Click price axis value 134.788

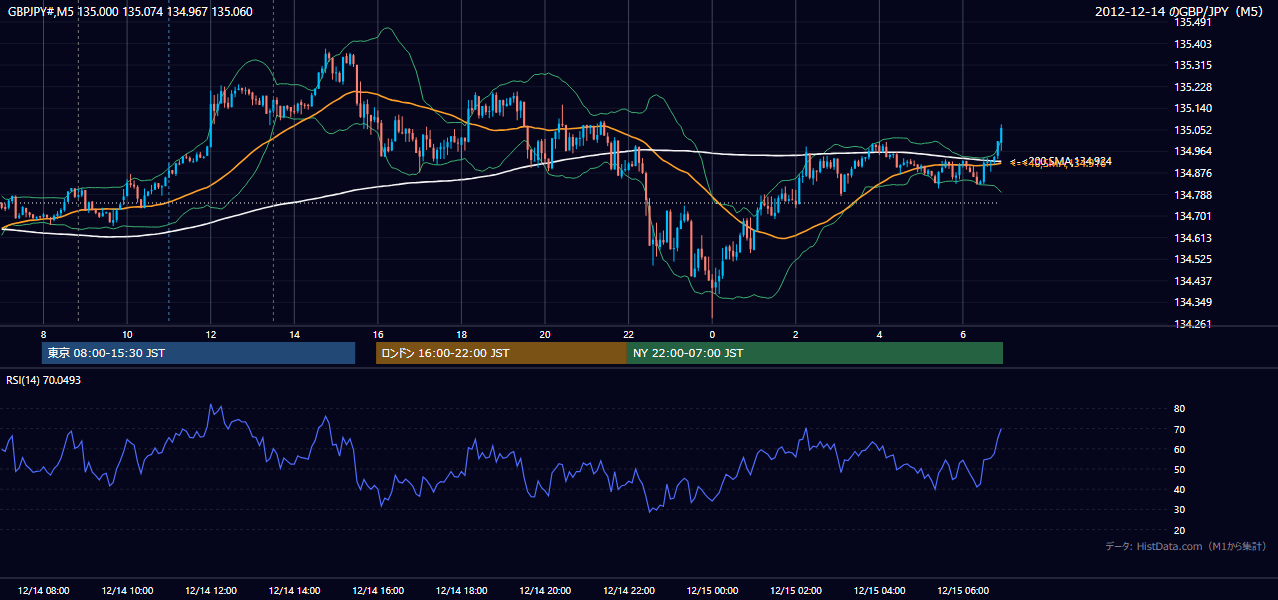[x=1191, y=195]
